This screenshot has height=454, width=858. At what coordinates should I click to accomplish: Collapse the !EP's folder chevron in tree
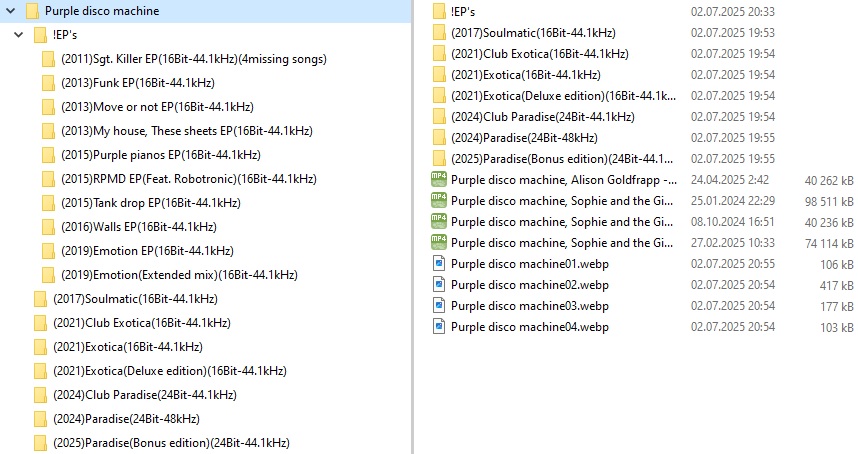[x=19, y=34]
